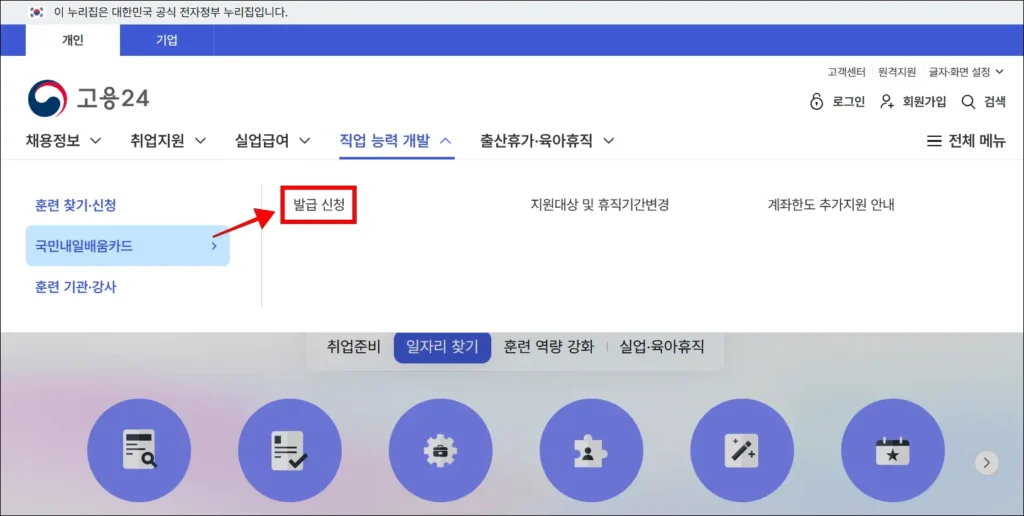This screenshot has width=1024, height=516.
Task: Switch to the 개인 tab
Action: click(x=72, y=40)
